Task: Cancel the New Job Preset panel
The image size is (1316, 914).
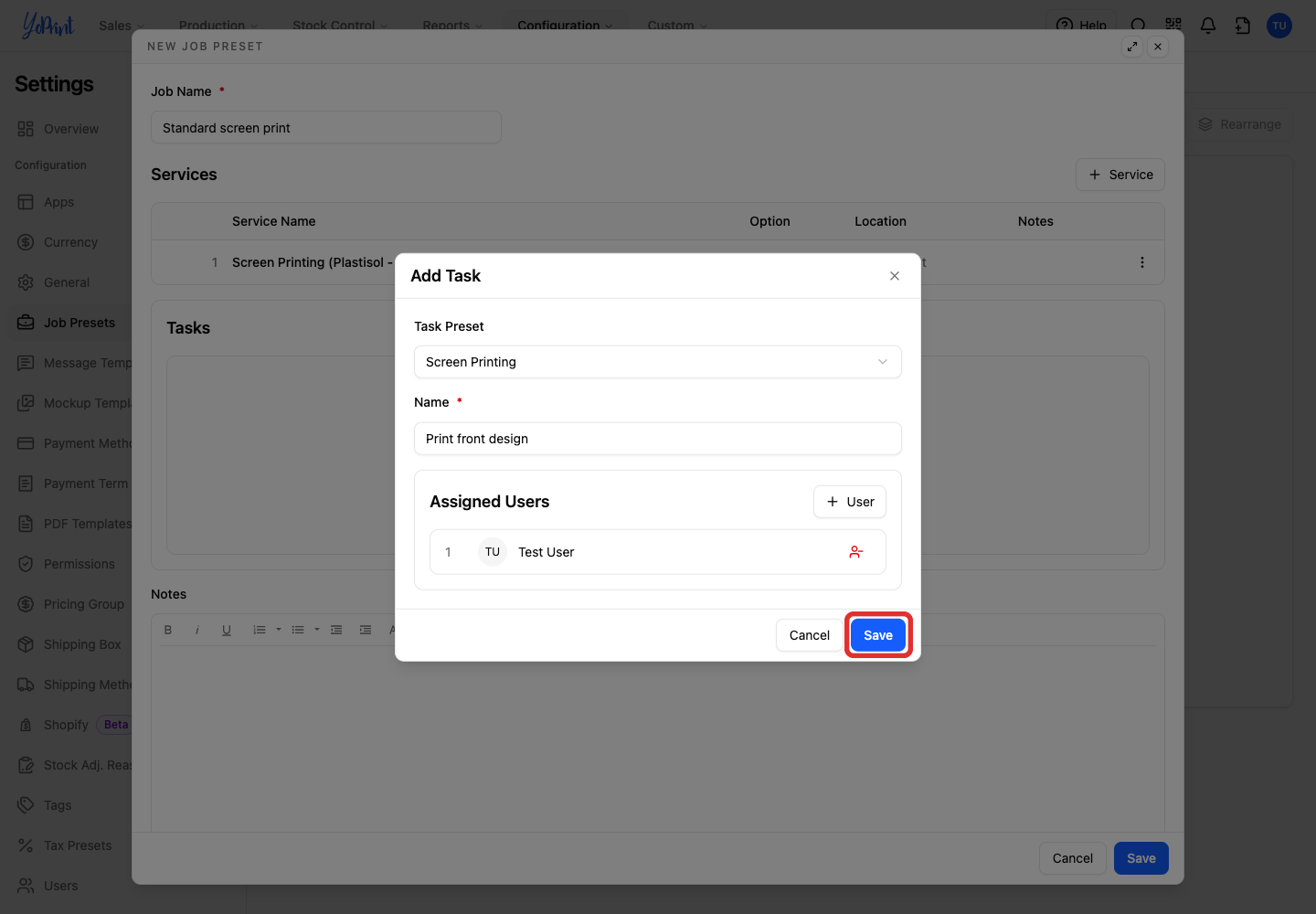Action: (1073, 858)
